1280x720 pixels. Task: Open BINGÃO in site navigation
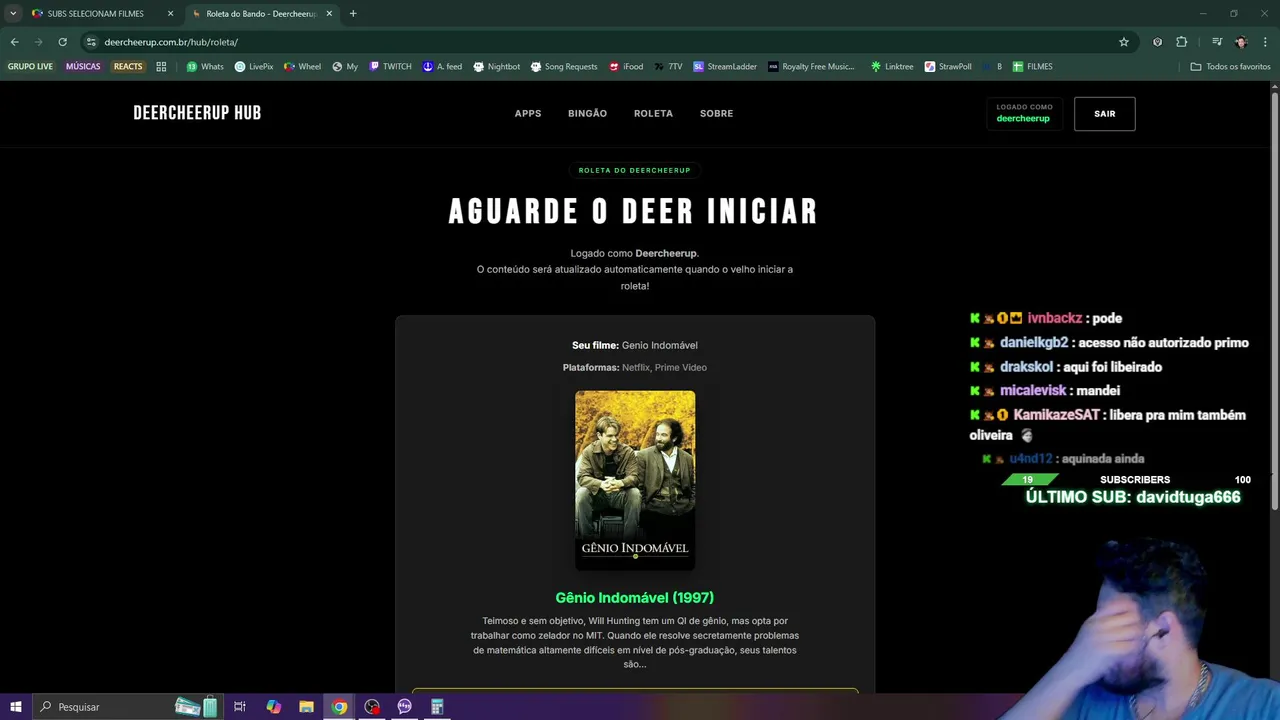coord(587,114)
